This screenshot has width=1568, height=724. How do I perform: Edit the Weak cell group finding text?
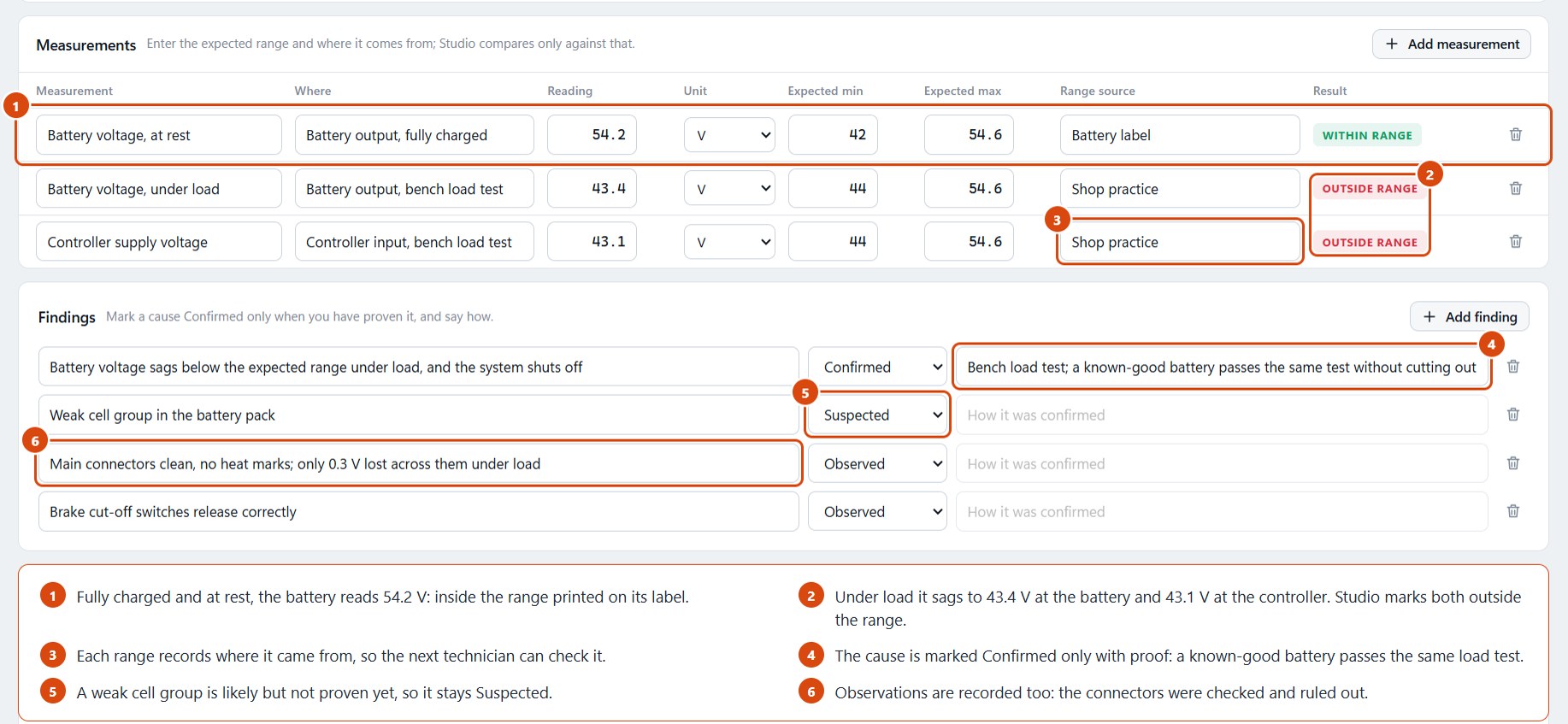tap(419, 415)
